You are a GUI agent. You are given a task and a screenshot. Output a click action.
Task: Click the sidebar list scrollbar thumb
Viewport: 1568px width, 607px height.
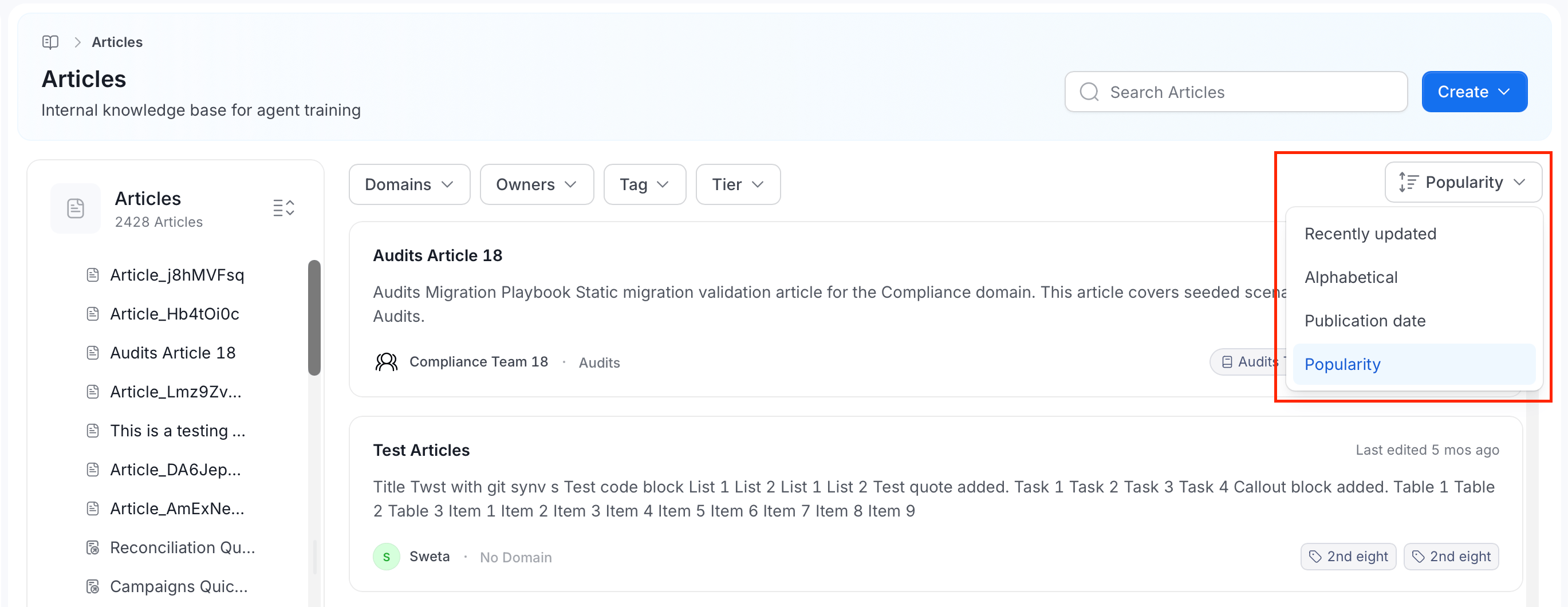pos(314,318)
